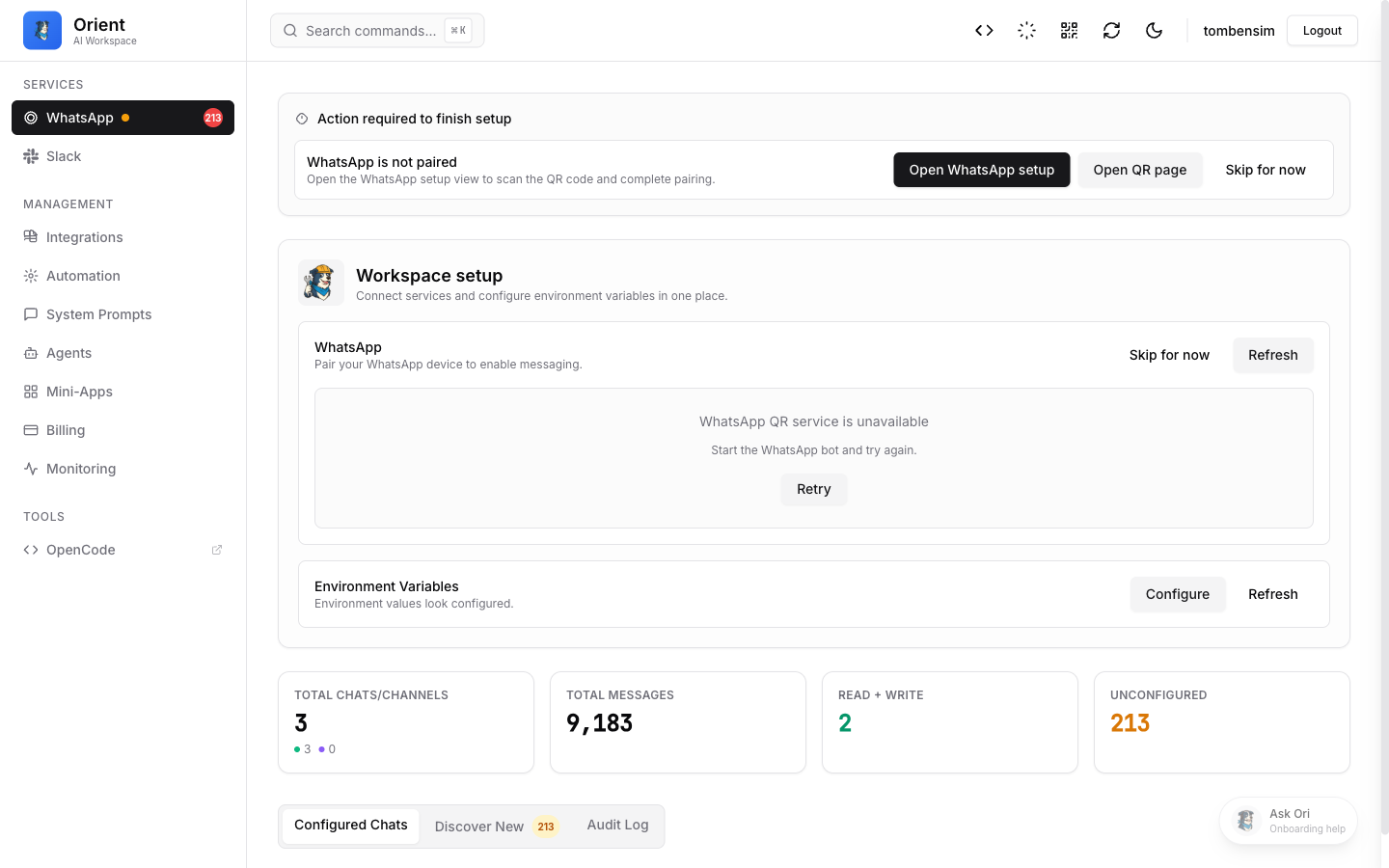Viewport: 1389px width, 868px height.
Task: Open the Orient logo icon
Action: click(42, 31)
